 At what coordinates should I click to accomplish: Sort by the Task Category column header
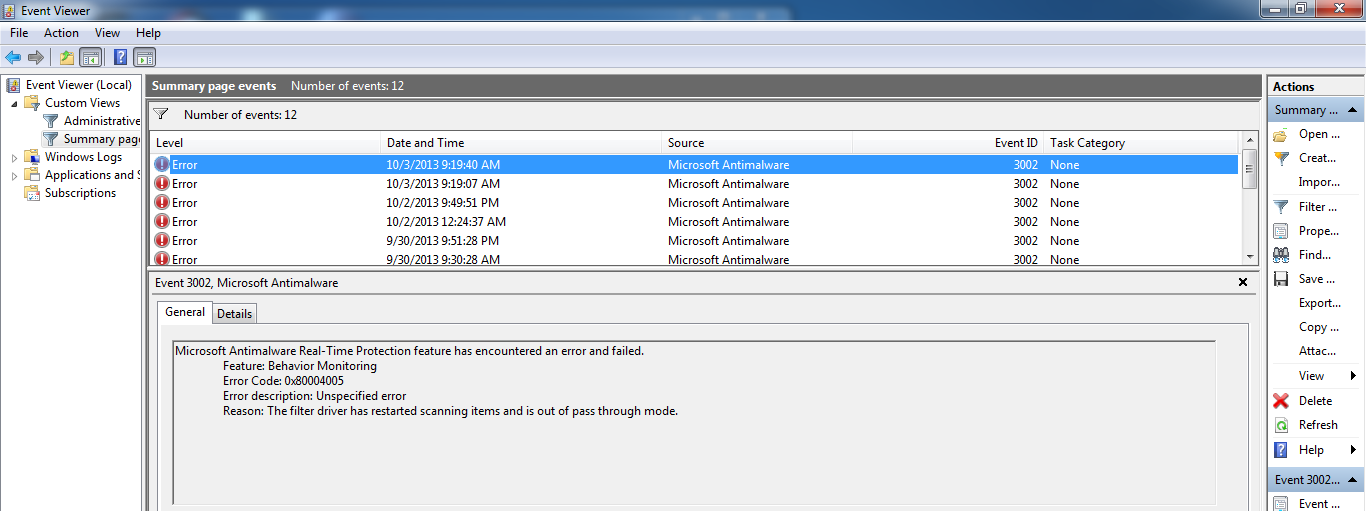click(1141, 143)
